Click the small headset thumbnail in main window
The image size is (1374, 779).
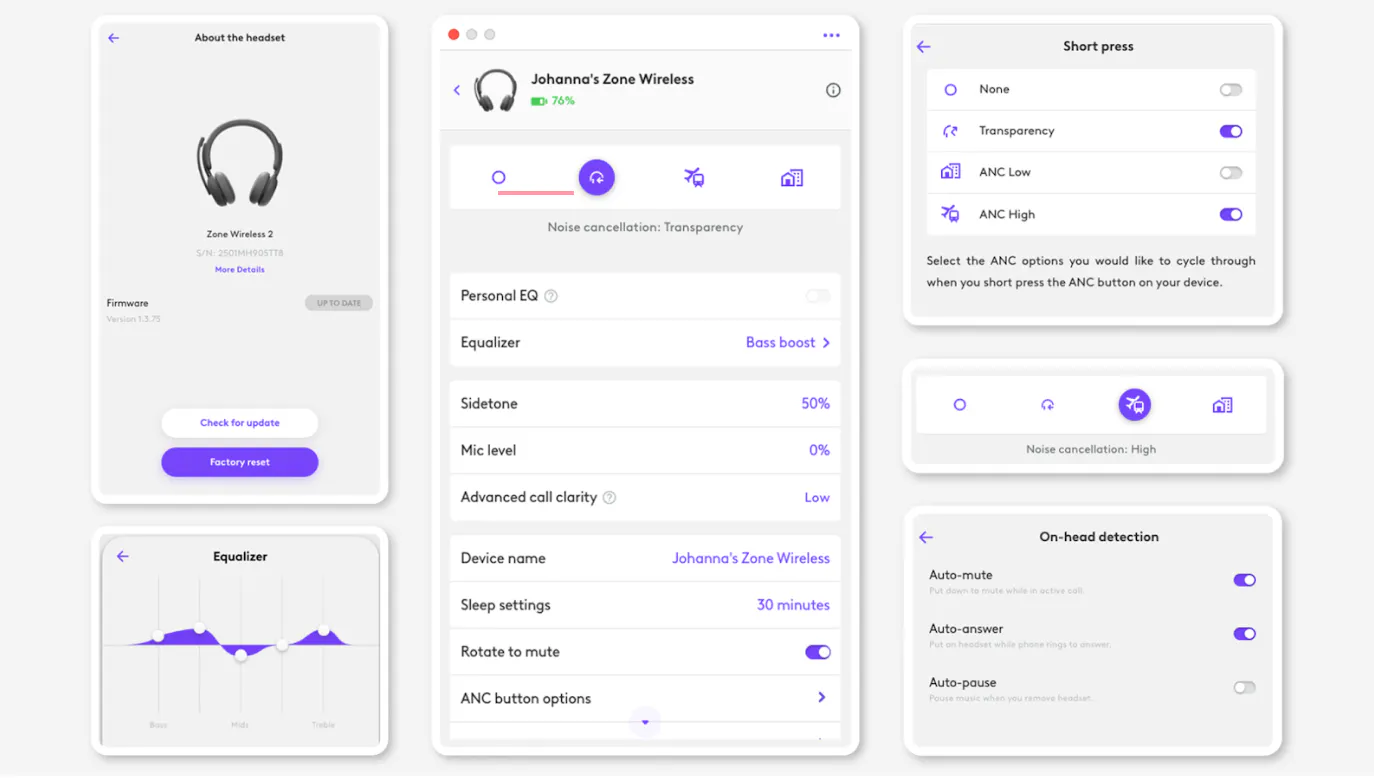click(x=495, y=90)
